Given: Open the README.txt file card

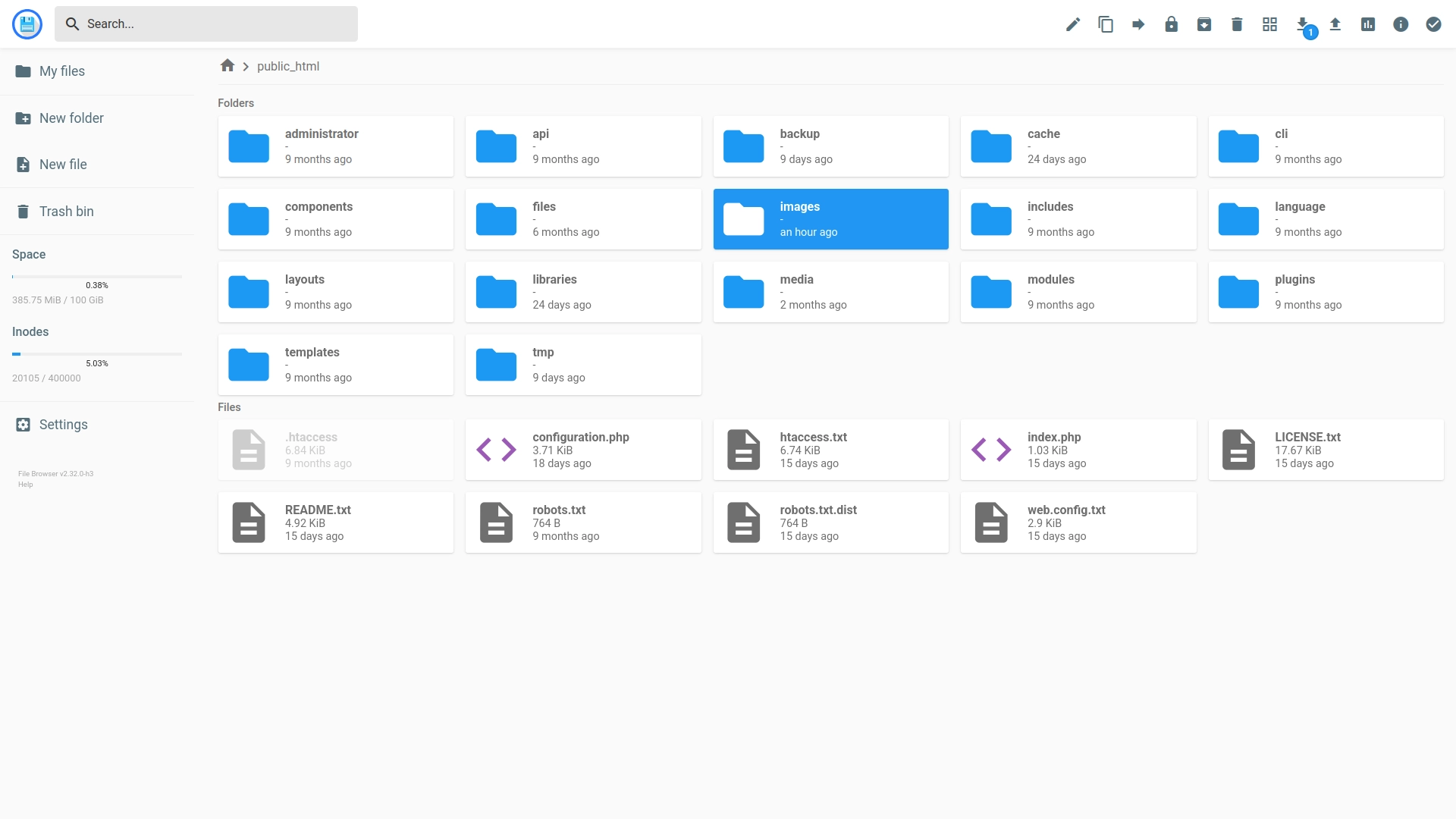Looking at the screenshot, I should pyautogui.click(x=335, y=522).
